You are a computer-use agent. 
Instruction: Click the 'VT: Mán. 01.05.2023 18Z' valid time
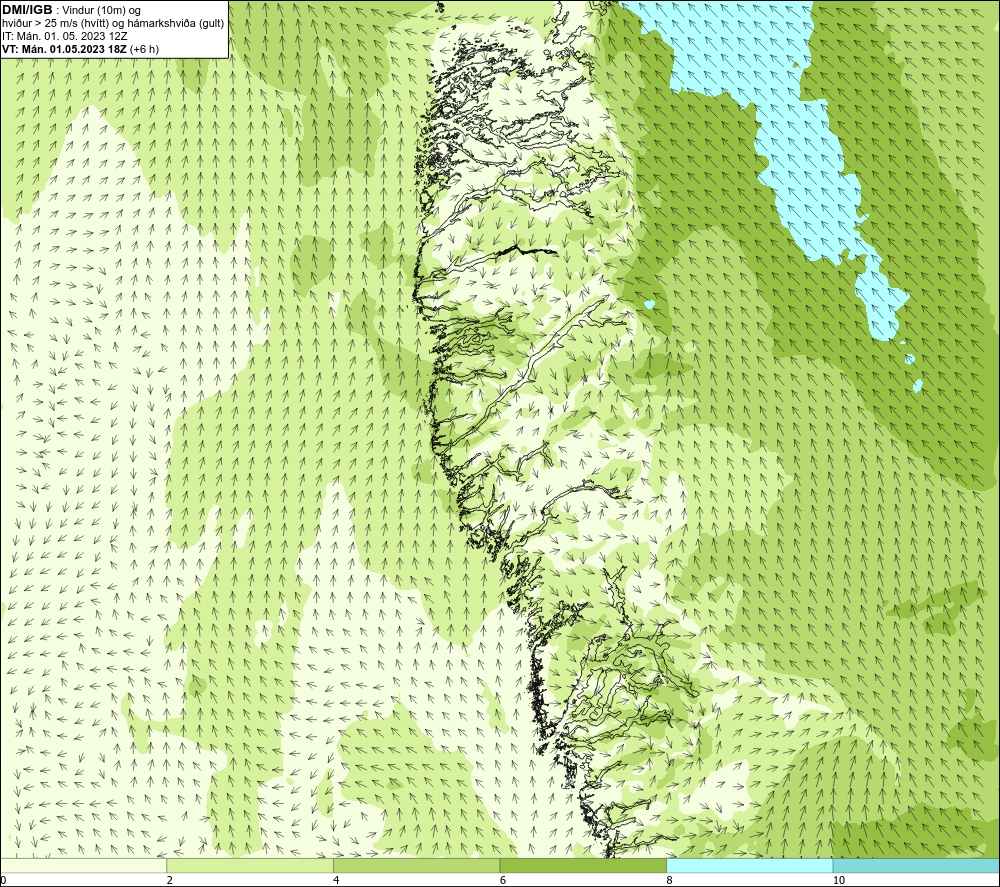click(x=64, y=49)
